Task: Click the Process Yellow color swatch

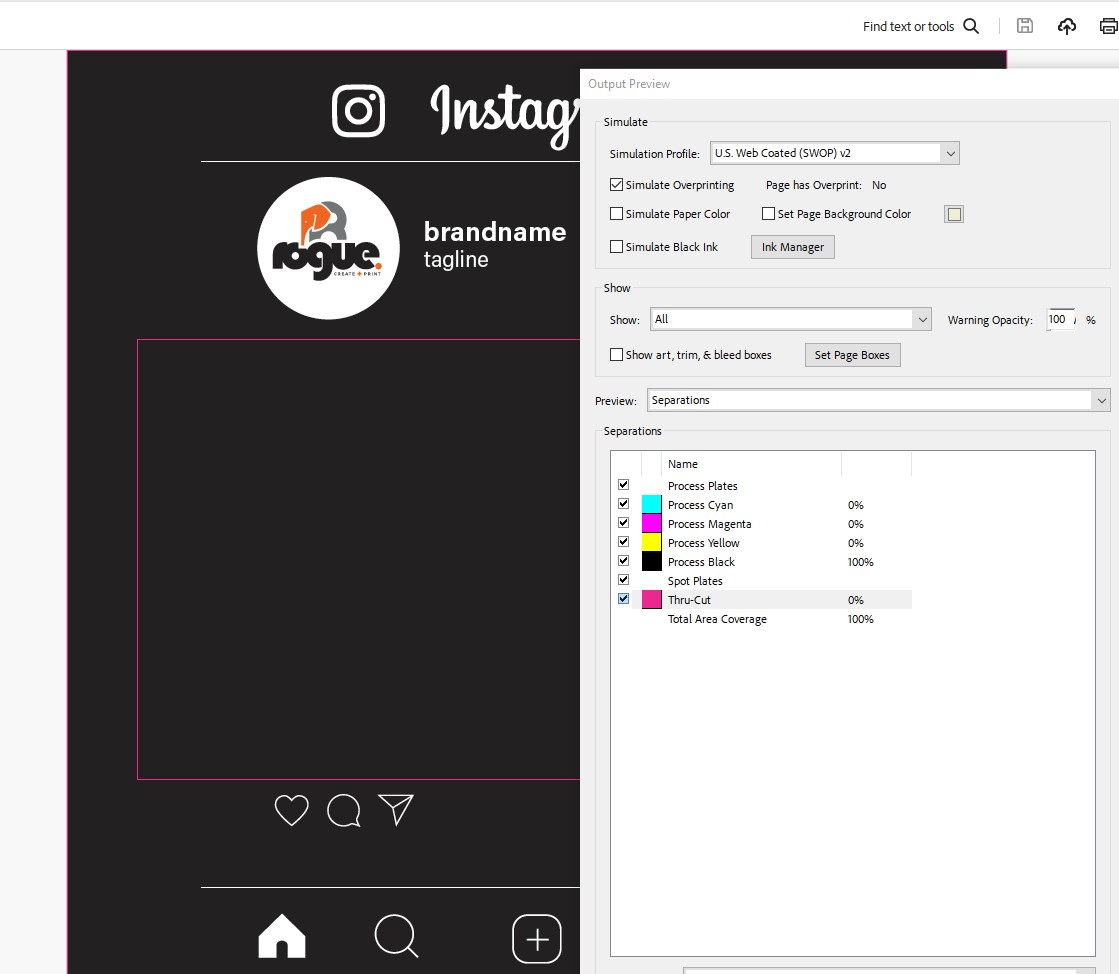Action: 652,542
